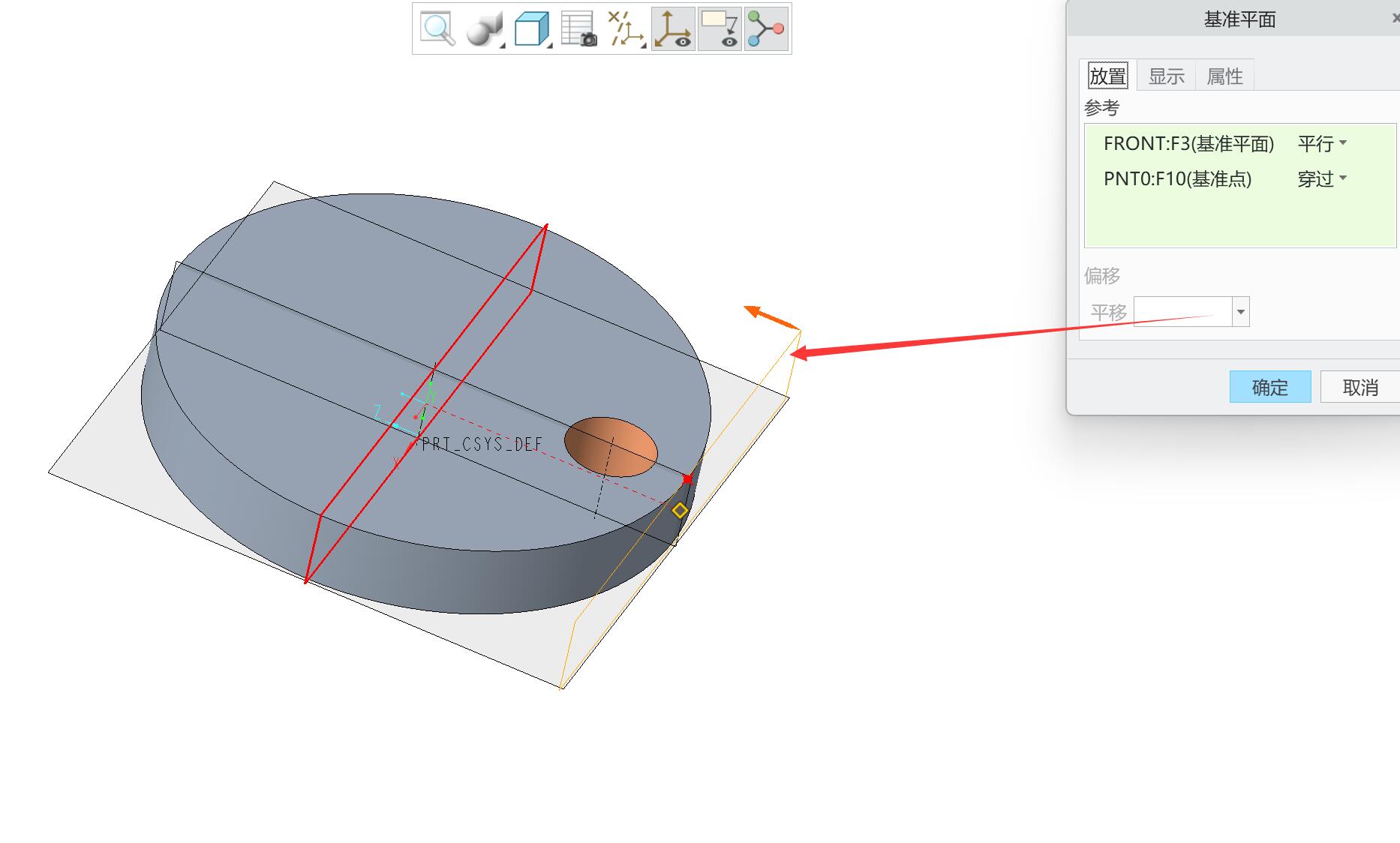Viewport: 1400px width, 843px height.
Task: Open the 平行 constraint dropdown
Action: (1322, 143)
